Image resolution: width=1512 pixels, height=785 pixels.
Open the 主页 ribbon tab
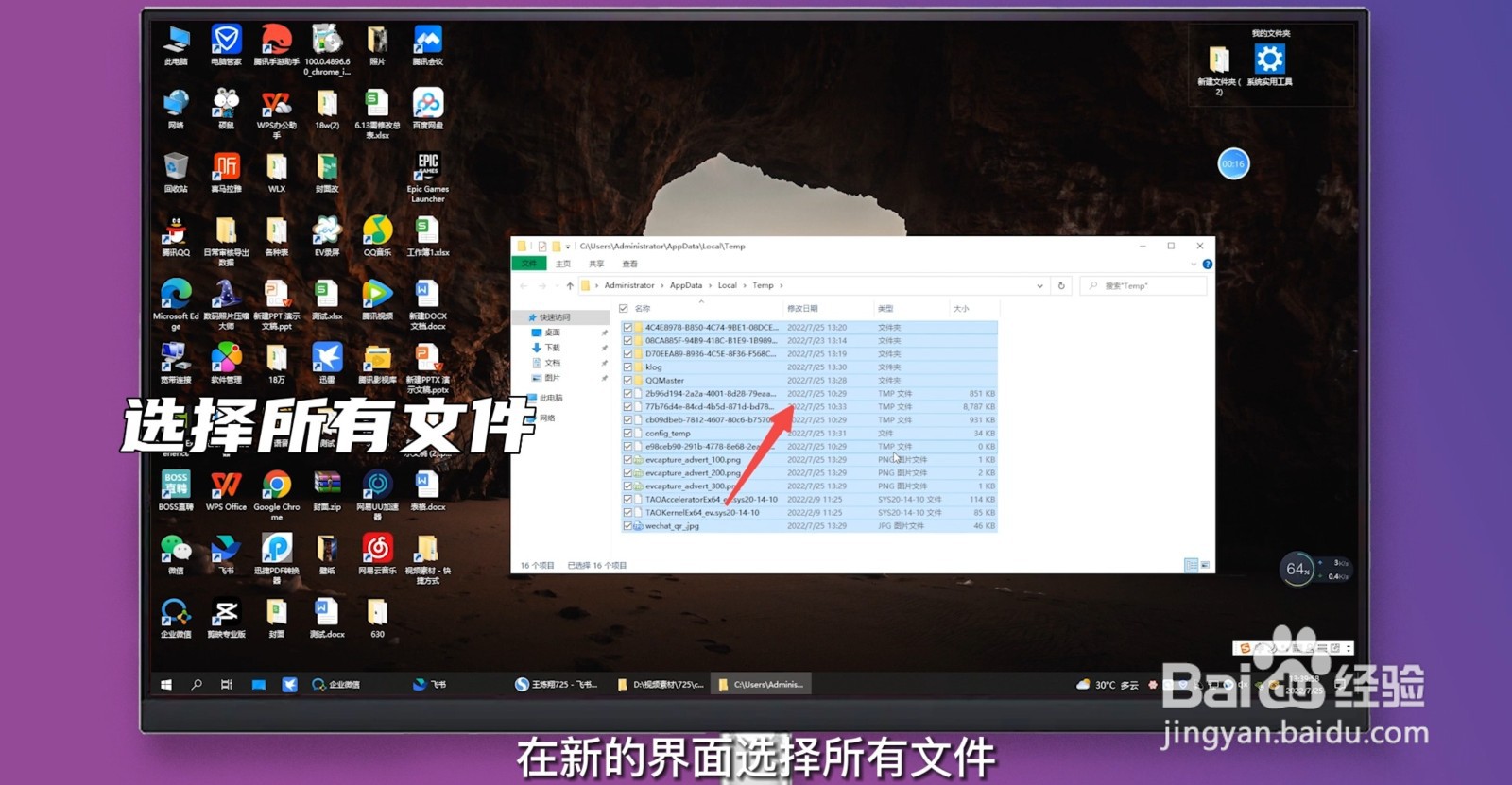coord(563,264)
